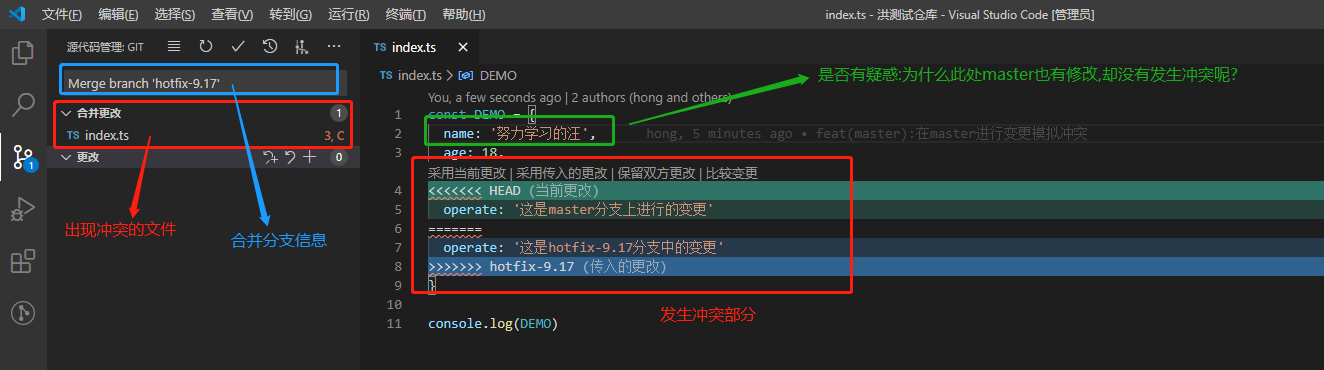1324x370 pixels.
Task: Click the ======= separator line in editor
Action: (455, 228)
